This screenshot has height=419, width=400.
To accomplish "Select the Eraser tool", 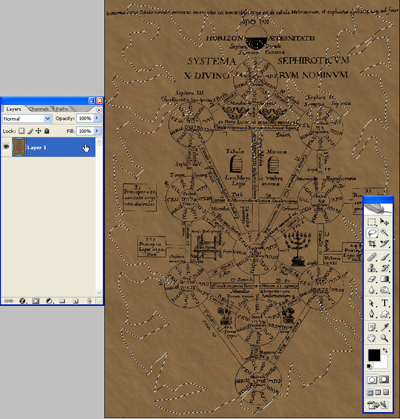I will point(372,279).
